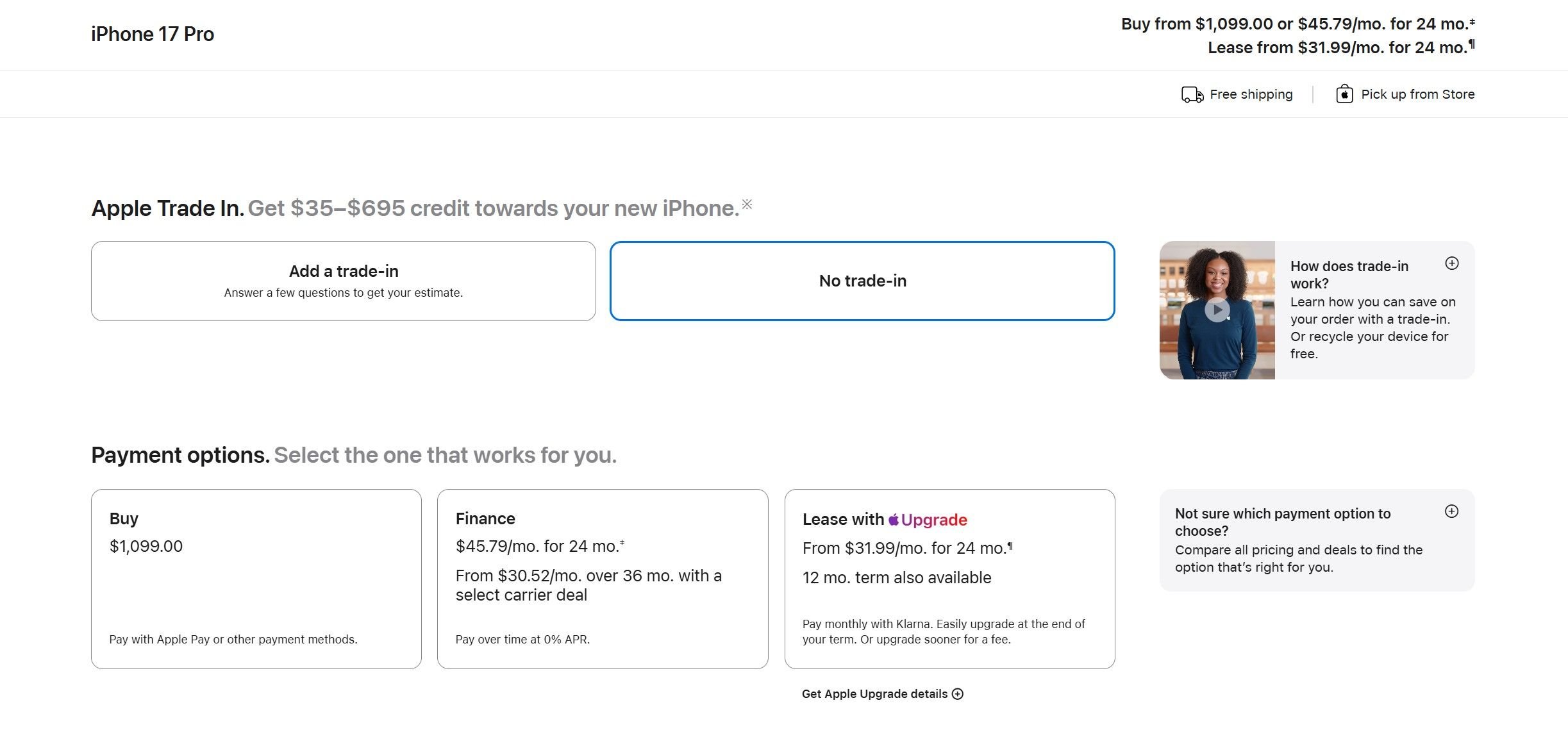The width and height of the screenshot is (1568, 755).
Task: Choose the Lease with Upgrade payment option
Action: [x=949, y=579]
